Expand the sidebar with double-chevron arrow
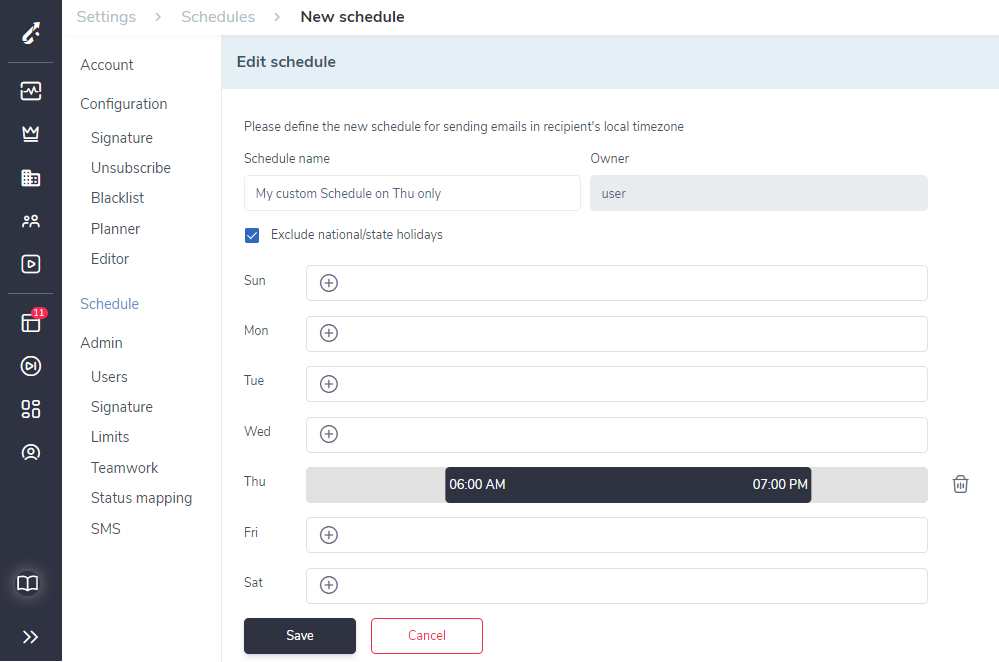The height and width of the screenshot is (662, 999). point(30,637)
